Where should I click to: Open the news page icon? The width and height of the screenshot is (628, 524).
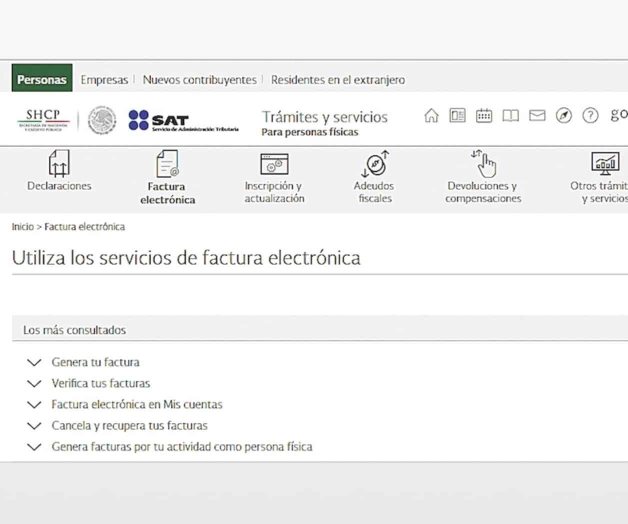click(x=457, y=116)
